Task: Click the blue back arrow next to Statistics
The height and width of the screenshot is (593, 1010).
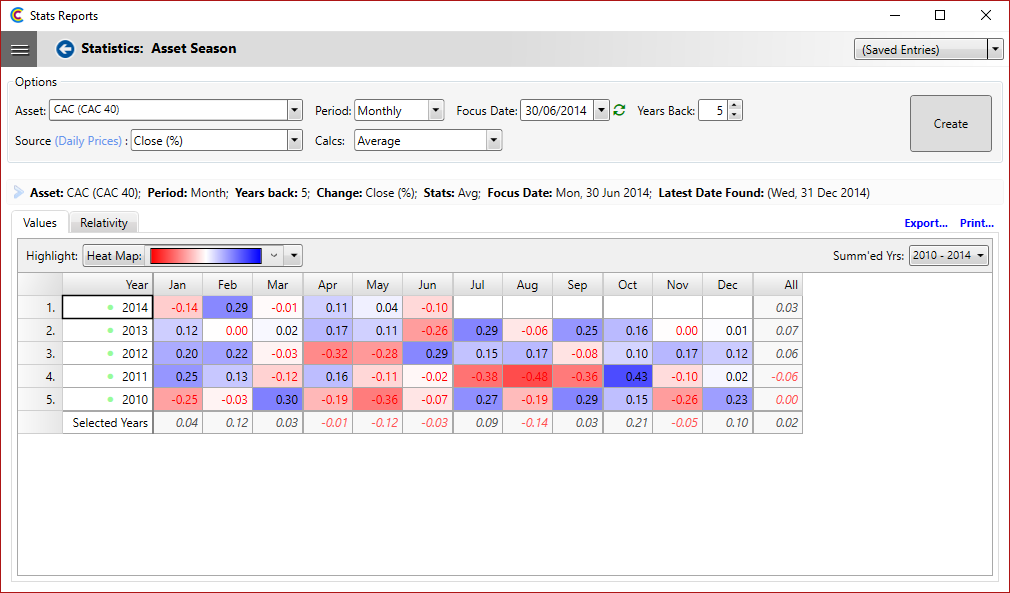Action: [x=64, y=47]
